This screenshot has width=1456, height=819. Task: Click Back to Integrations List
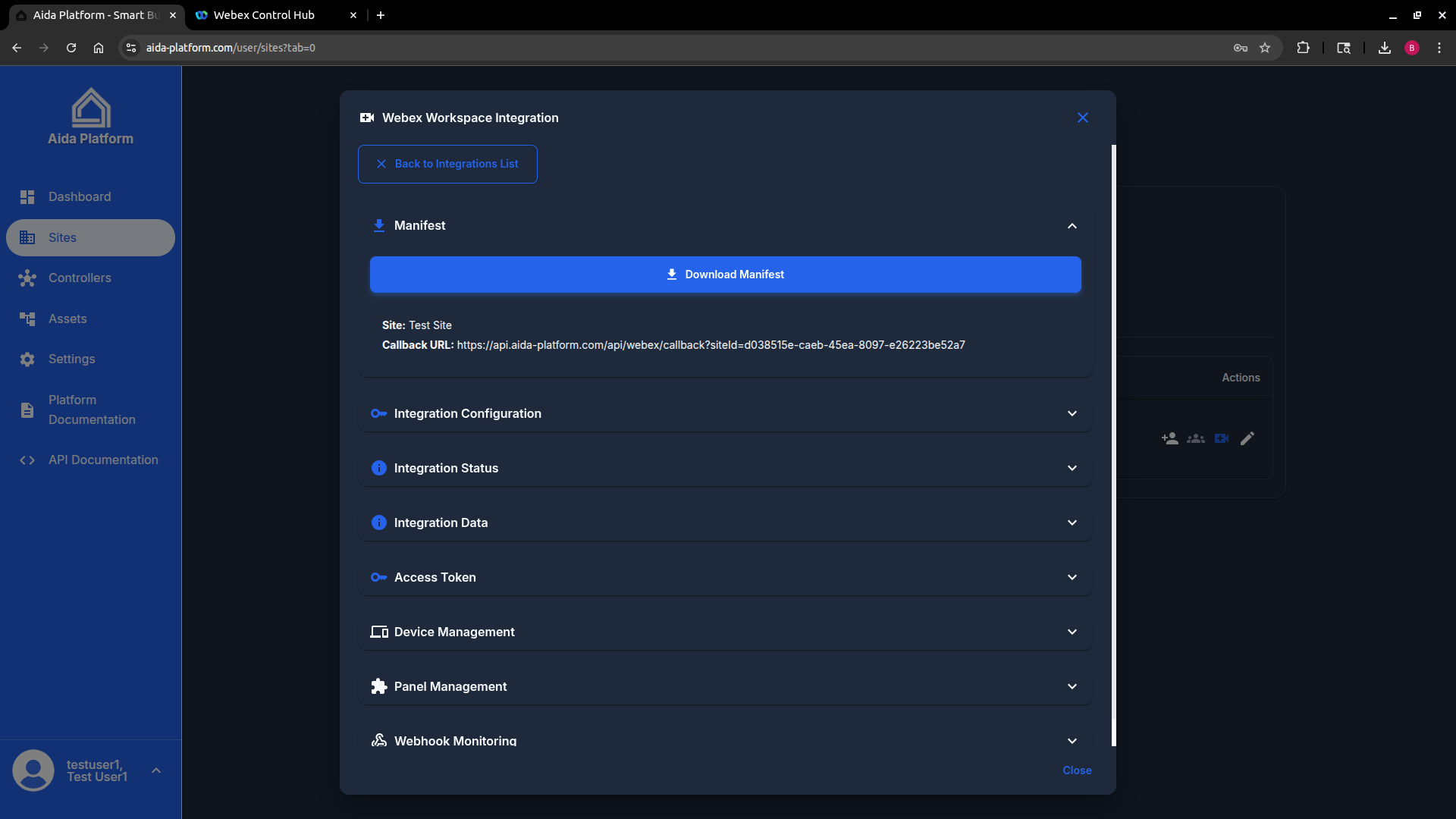447,164
